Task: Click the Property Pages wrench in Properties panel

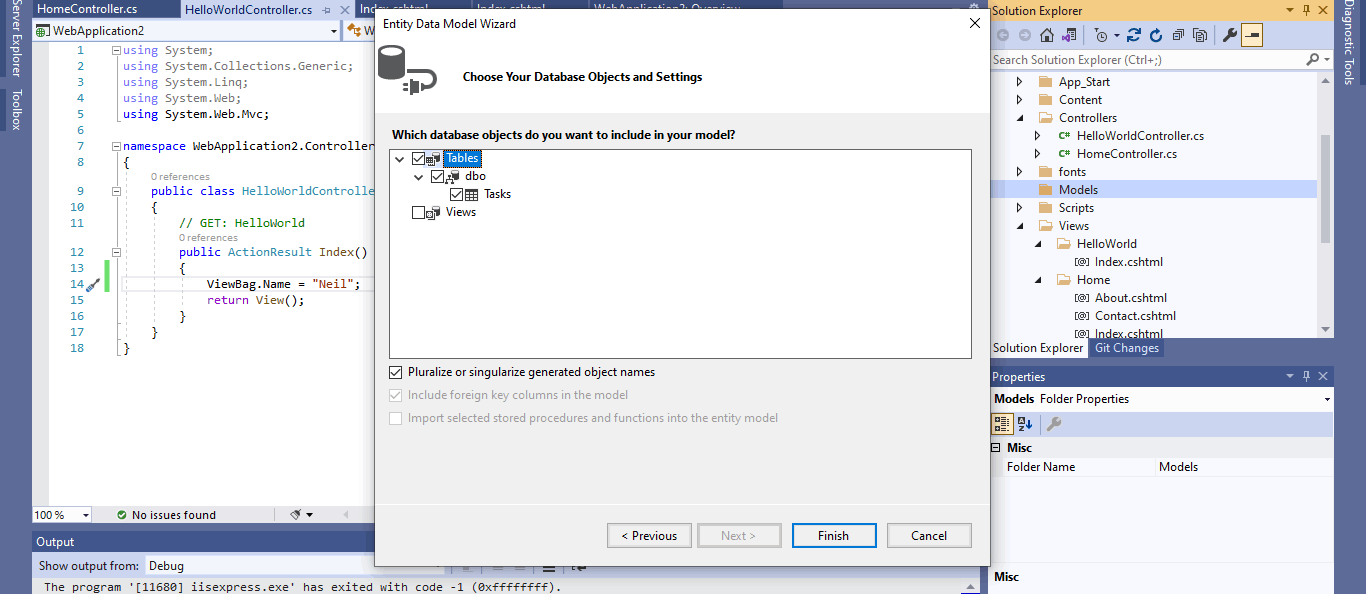Action: [1053, 424]
